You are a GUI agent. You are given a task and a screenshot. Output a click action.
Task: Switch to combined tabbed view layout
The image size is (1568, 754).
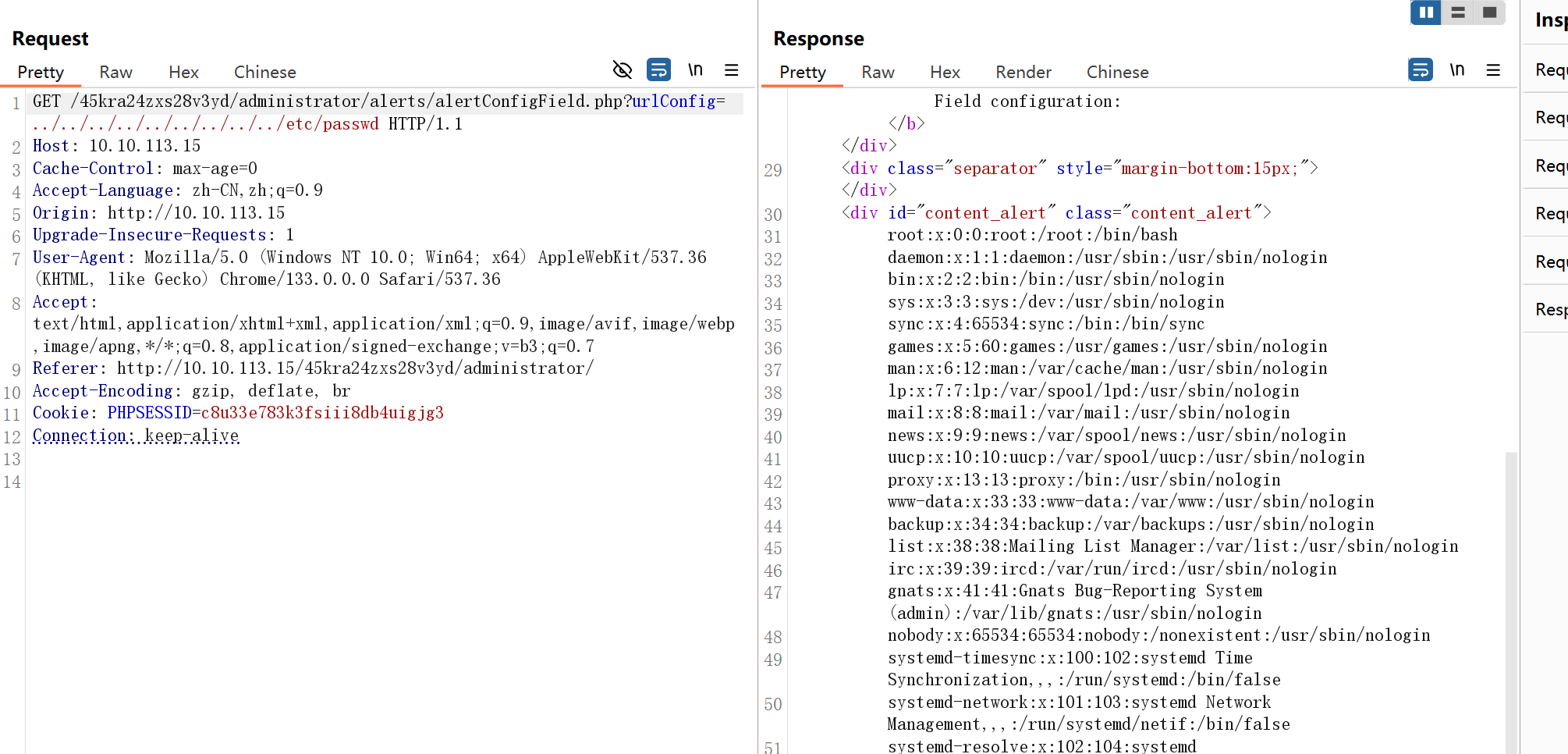tap(1489, 12)
